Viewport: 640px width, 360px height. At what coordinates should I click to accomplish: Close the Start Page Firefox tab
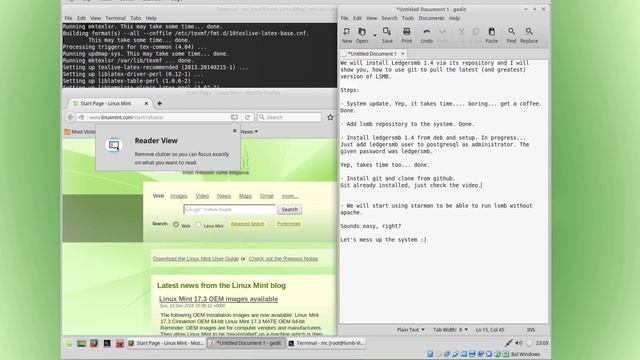tap(146, 104)
